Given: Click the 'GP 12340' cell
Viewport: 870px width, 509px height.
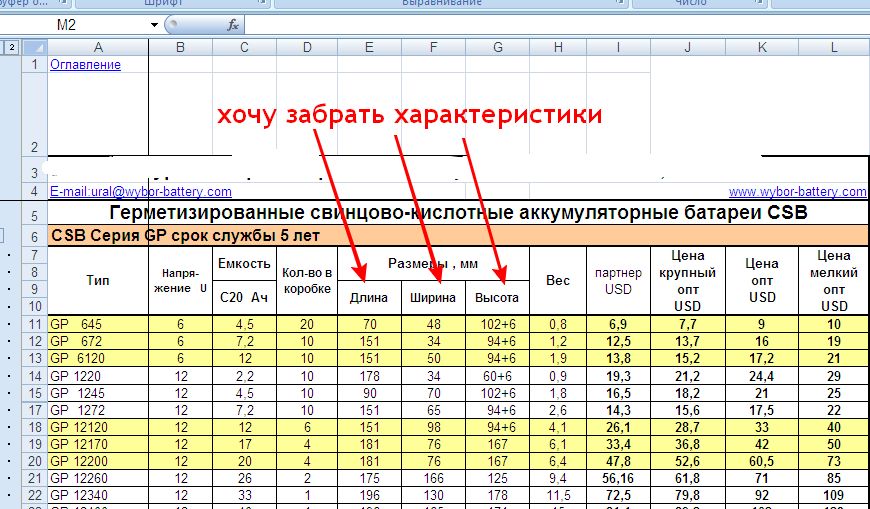Looking at the screenshot, I should tap(98, 495).
